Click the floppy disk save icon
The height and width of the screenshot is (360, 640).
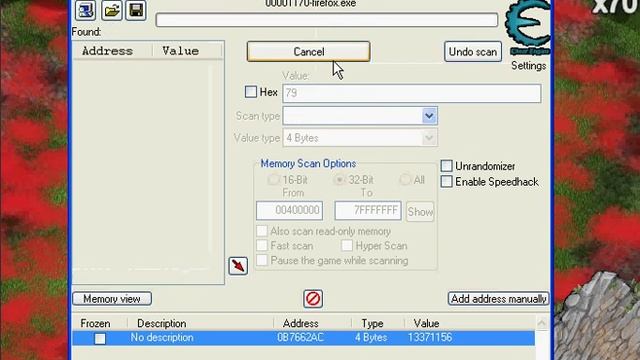pyautogui.click(x=136, y=10)
